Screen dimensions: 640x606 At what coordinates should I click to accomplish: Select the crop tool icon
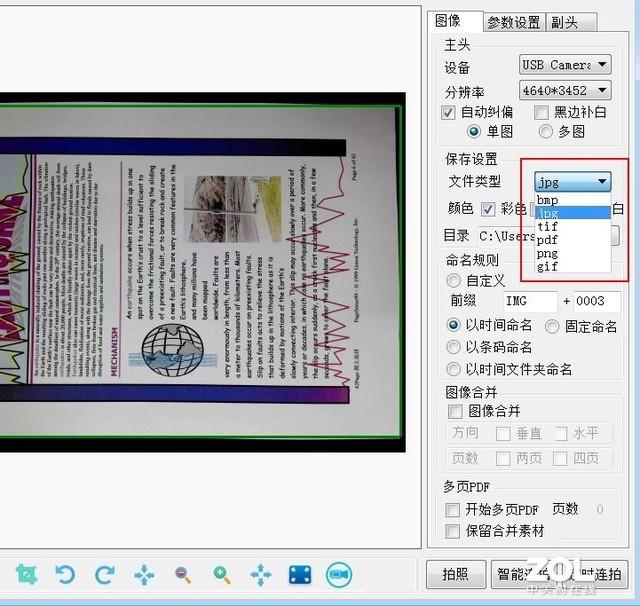pos(27,575)
